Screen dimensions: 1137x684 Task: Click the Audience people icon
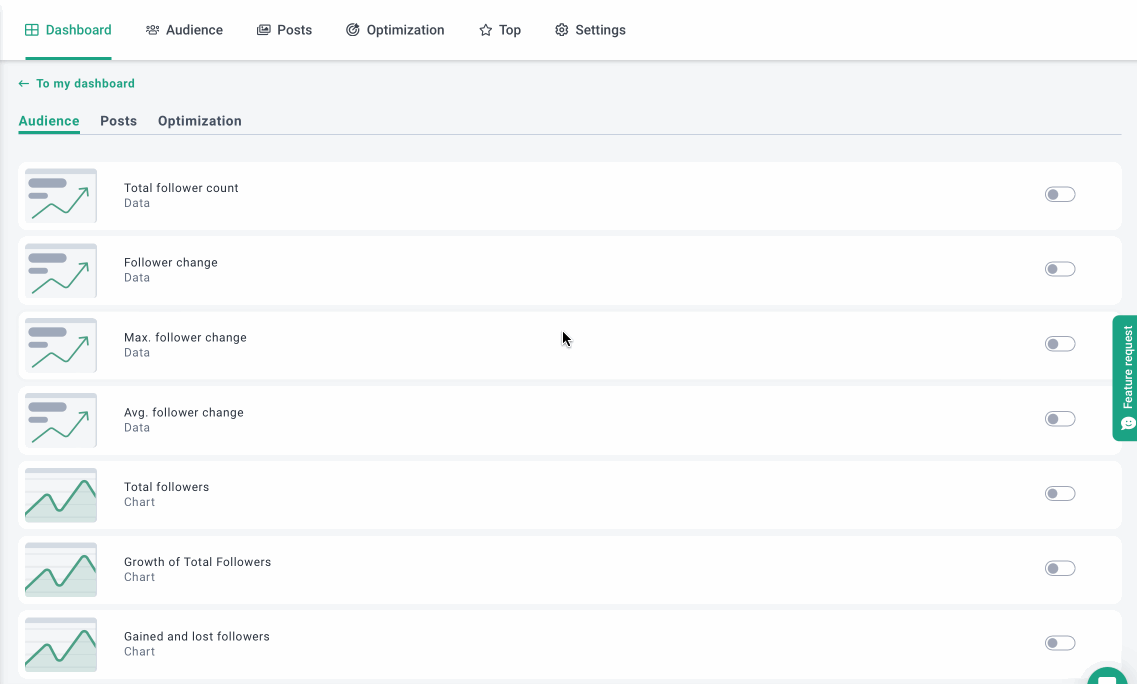152,30
